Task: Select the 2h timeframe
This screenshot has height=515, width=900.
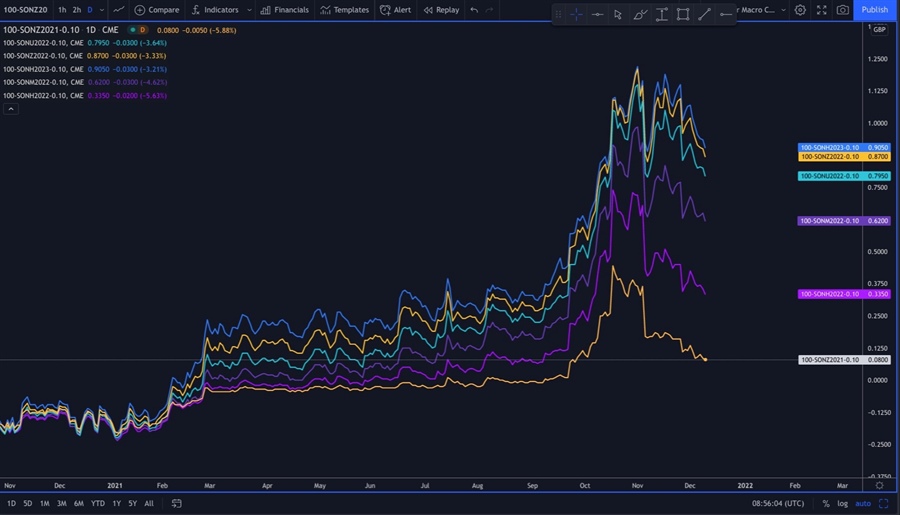Action: (x=76, y=10)
